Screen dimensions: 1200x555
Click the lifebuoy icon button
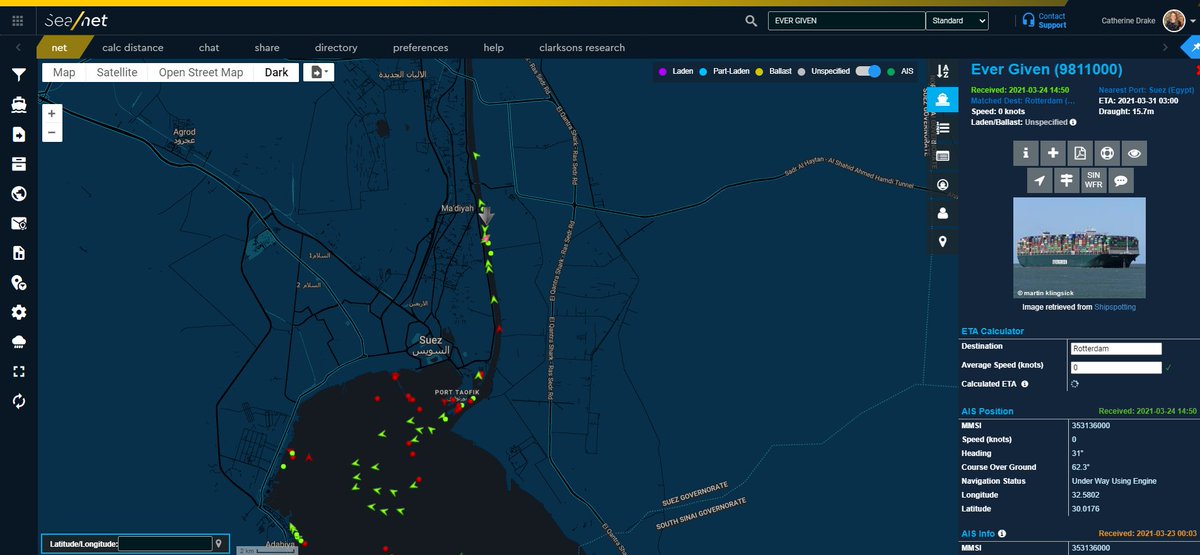pos(1106,153)
